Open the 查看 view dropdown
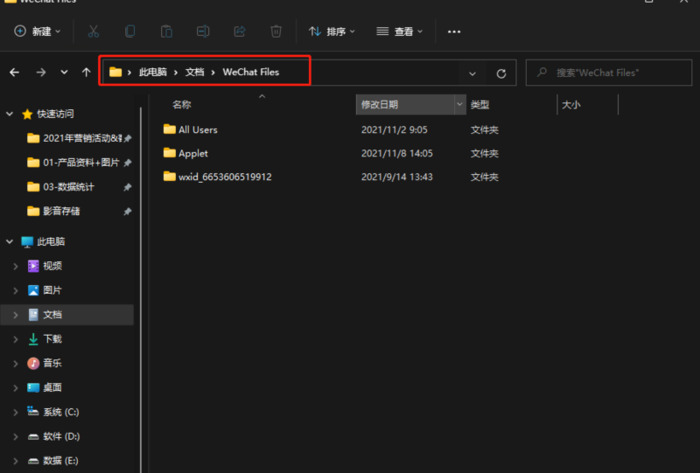 pos(399,31)
